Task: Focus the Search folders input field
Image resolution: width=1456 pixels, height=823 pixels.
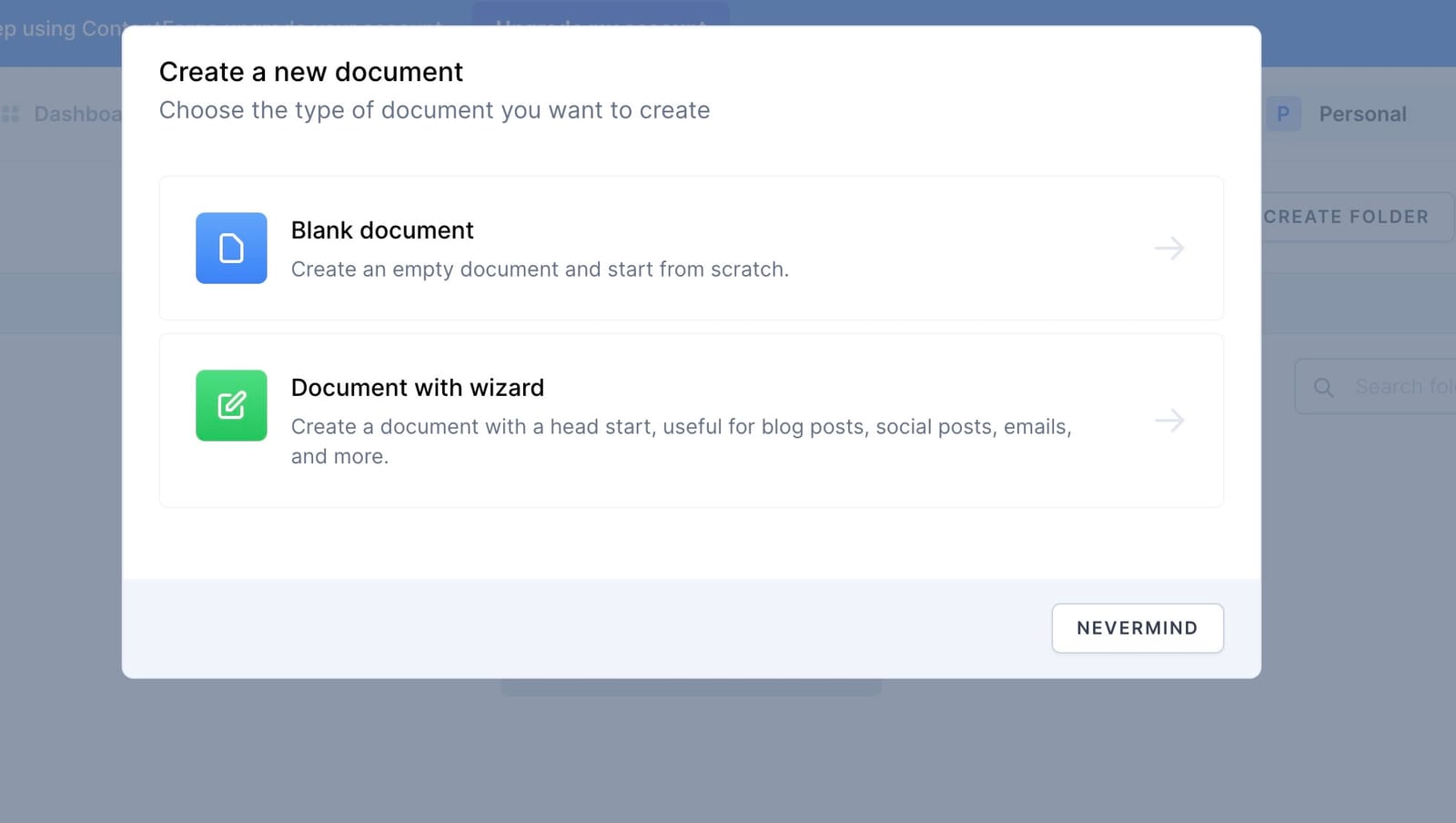Action: point(1403,387)
